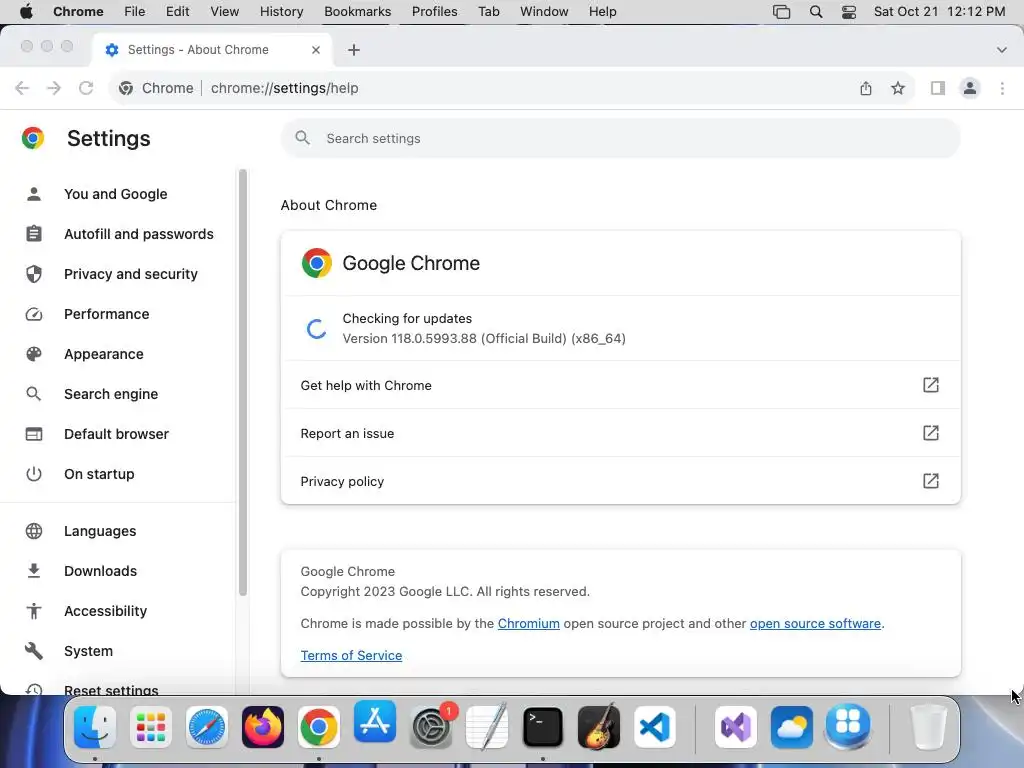1024x768 pixels.
Task: Click the Languages globe icon
Action: click(34, 531)
